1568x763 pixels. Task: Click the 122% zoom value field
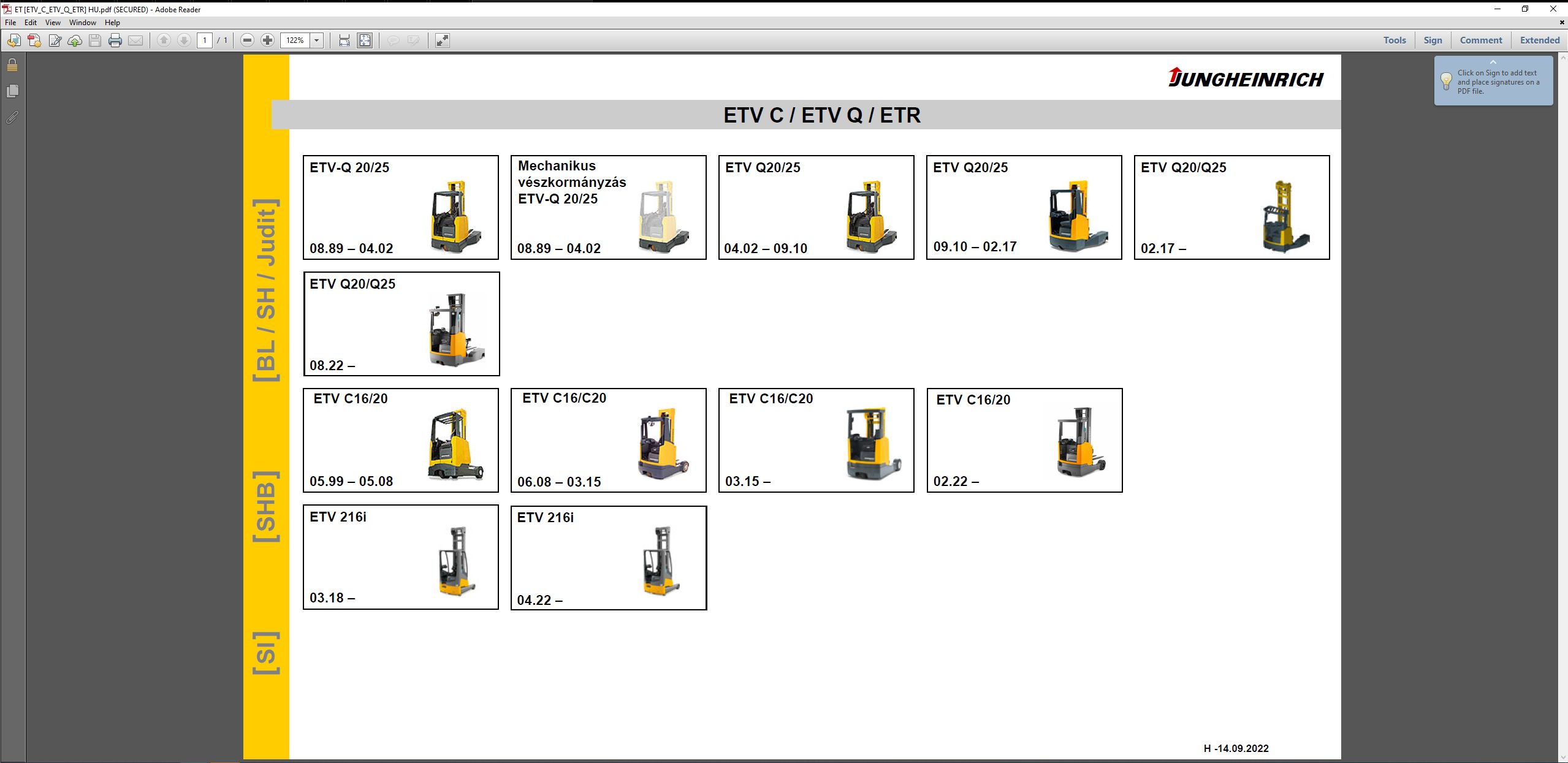295,40
